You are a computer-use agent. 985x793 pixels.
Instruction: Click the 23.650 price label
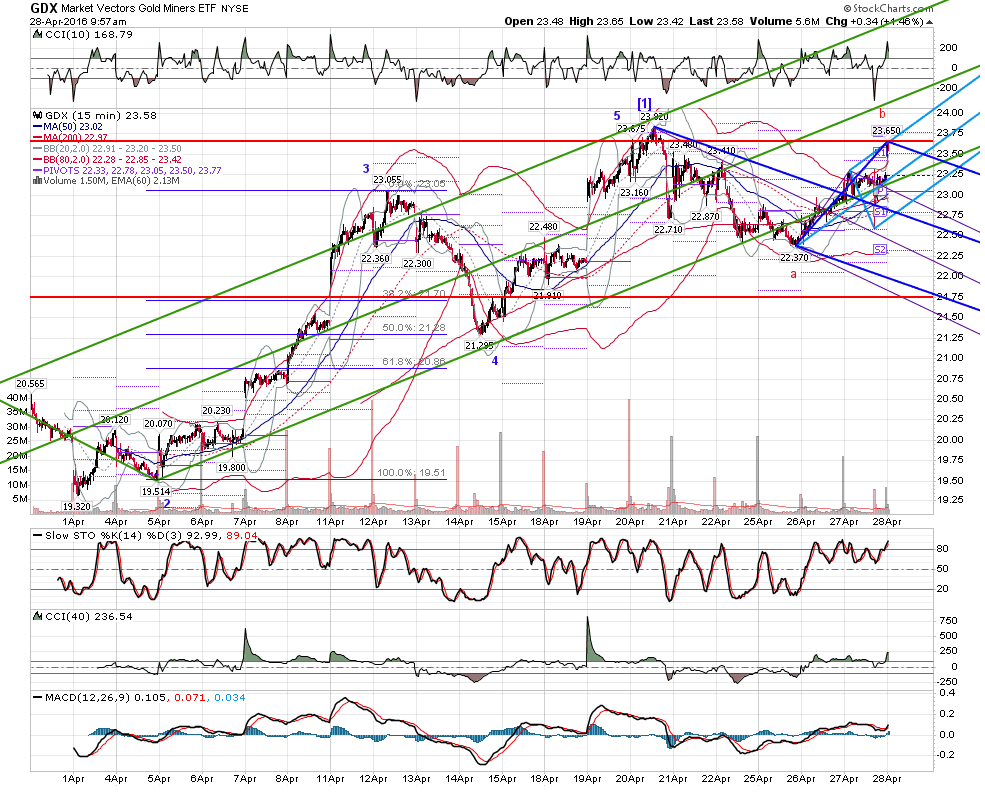click(886, 131)
